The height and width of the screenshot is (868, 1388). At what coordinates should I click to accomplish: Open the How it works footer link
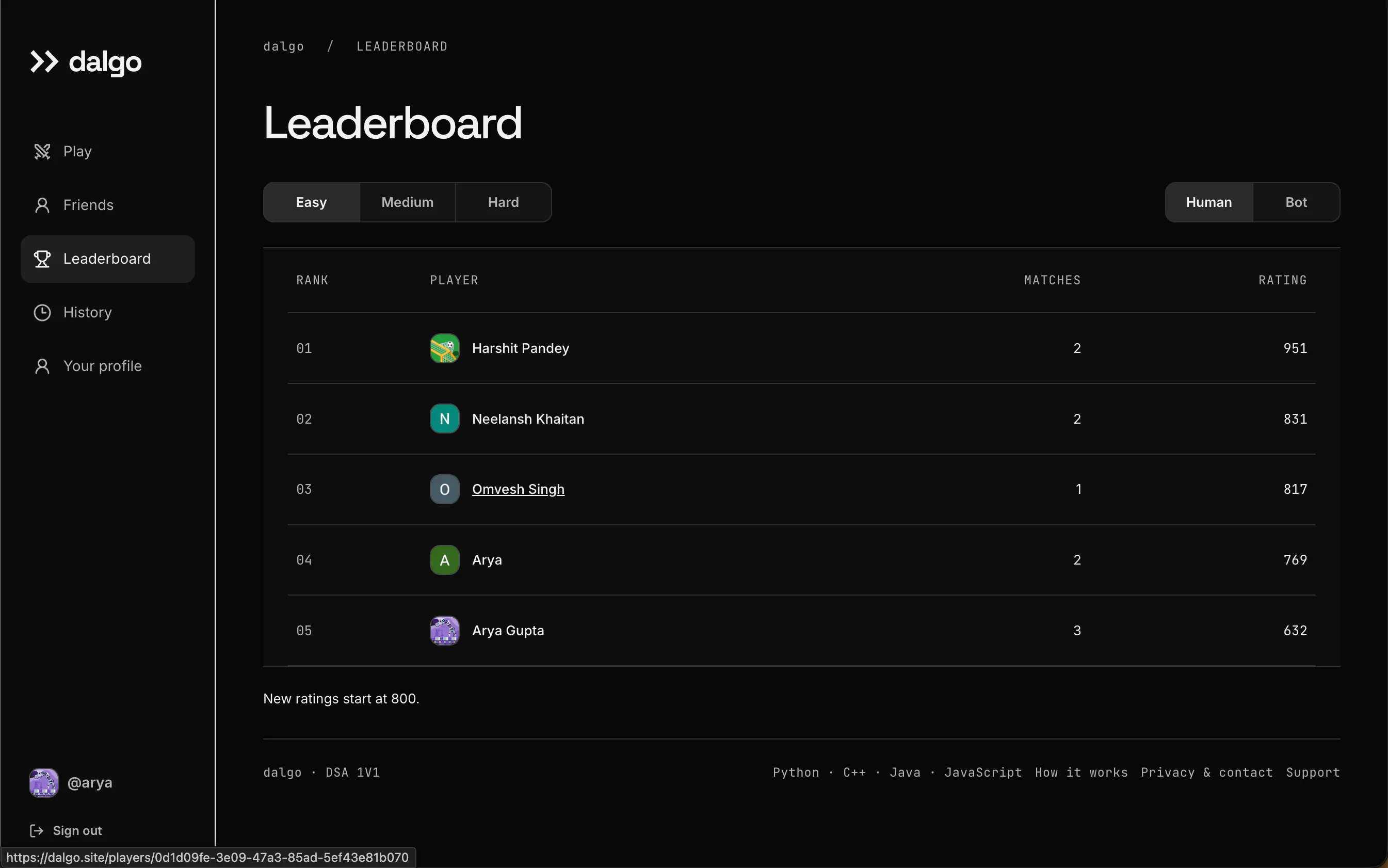(1081, 773)
